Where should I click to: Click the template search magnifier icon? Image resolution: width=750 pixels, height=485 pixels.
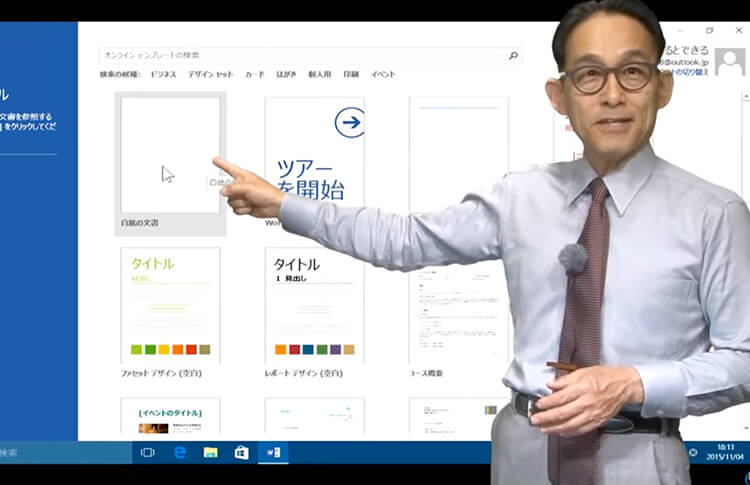click(513, 55)
